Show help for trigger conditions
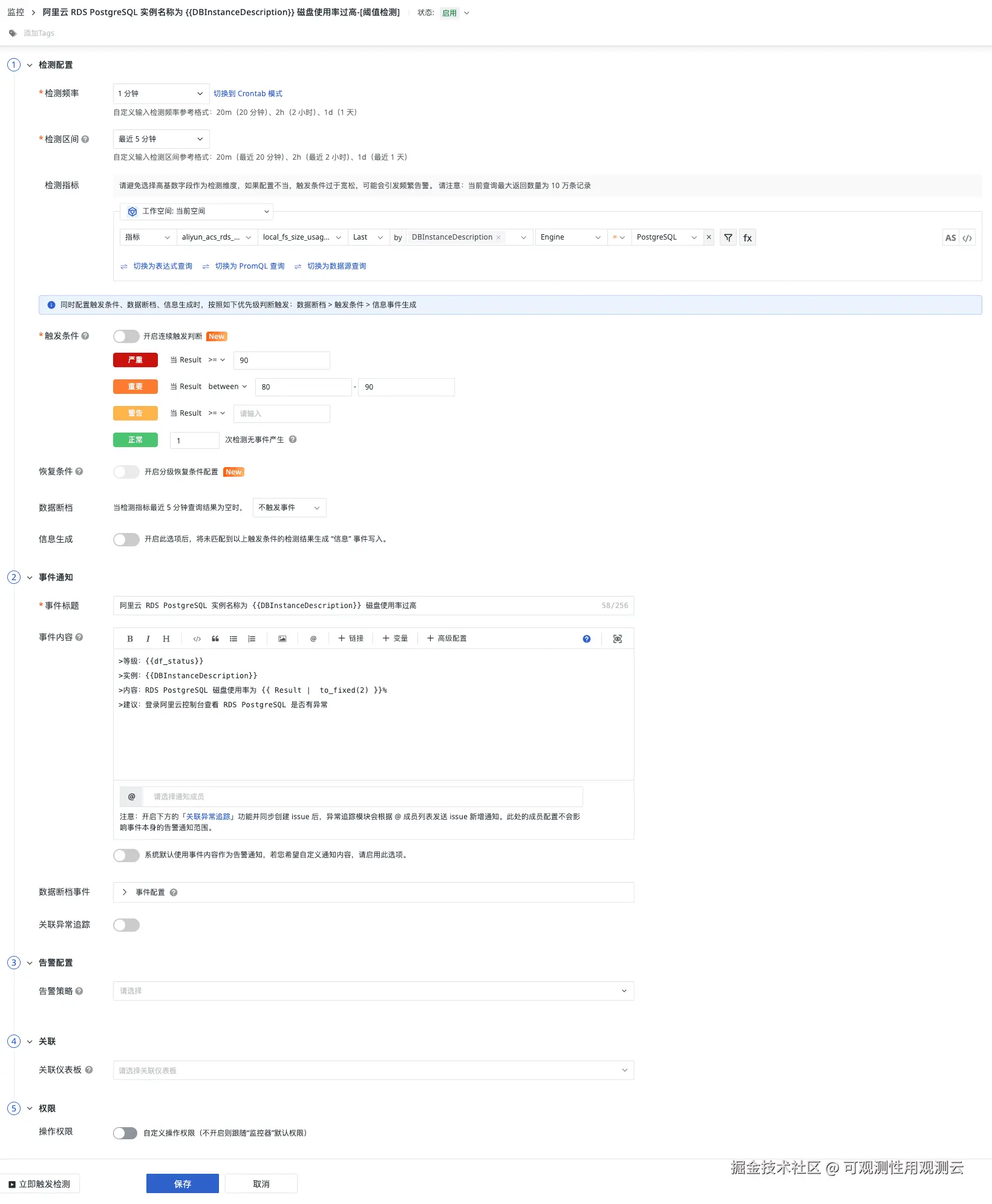Viewport: 992px width, 1204px height. pyautogui.click(x=85, y=336)
